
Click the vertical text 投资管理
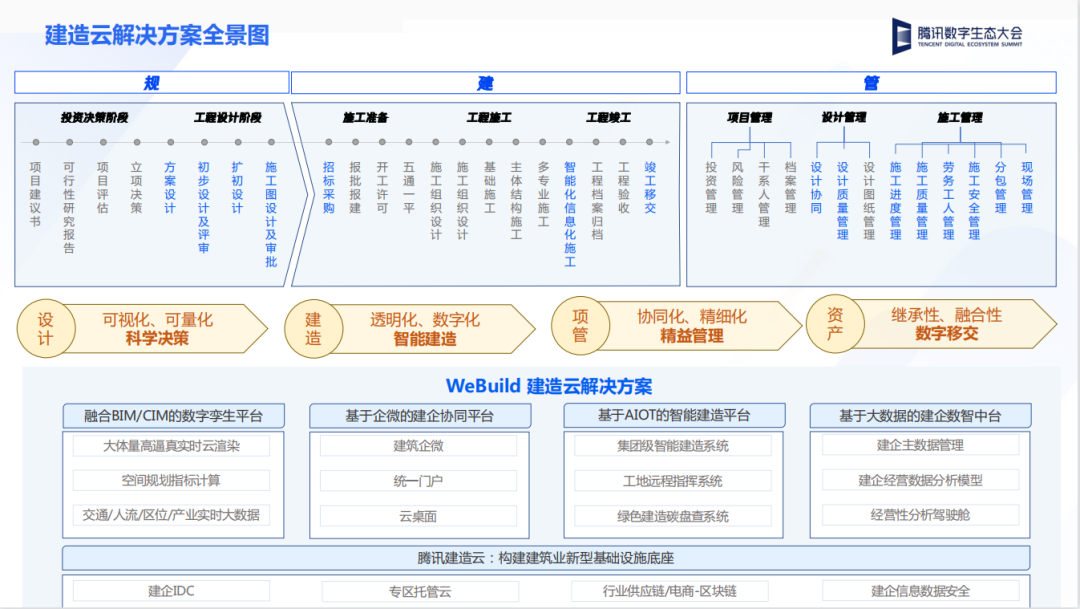[x=712, y=187]
